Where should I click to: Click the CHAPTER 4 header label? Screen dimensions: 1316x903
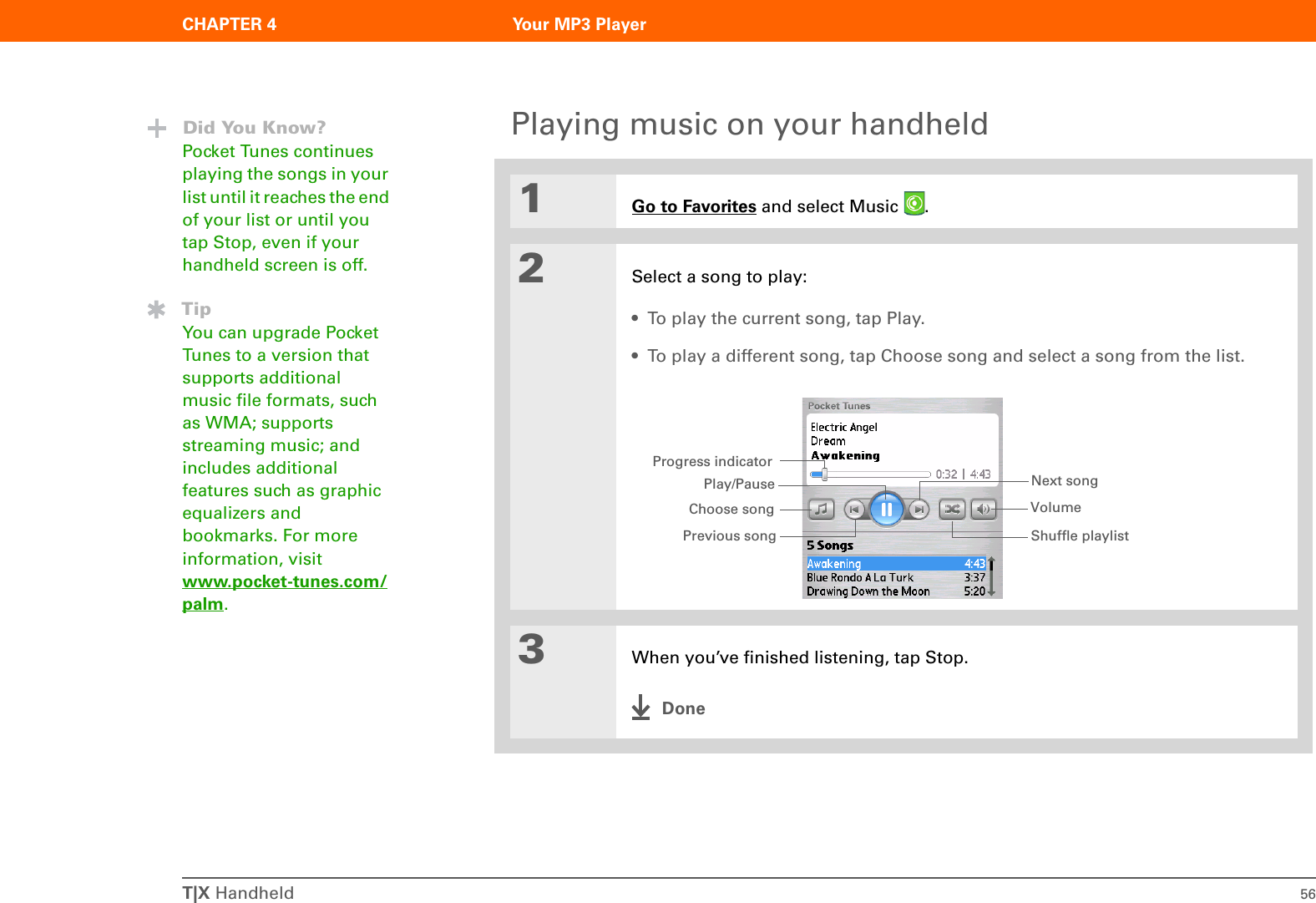(x=230, y=24)
